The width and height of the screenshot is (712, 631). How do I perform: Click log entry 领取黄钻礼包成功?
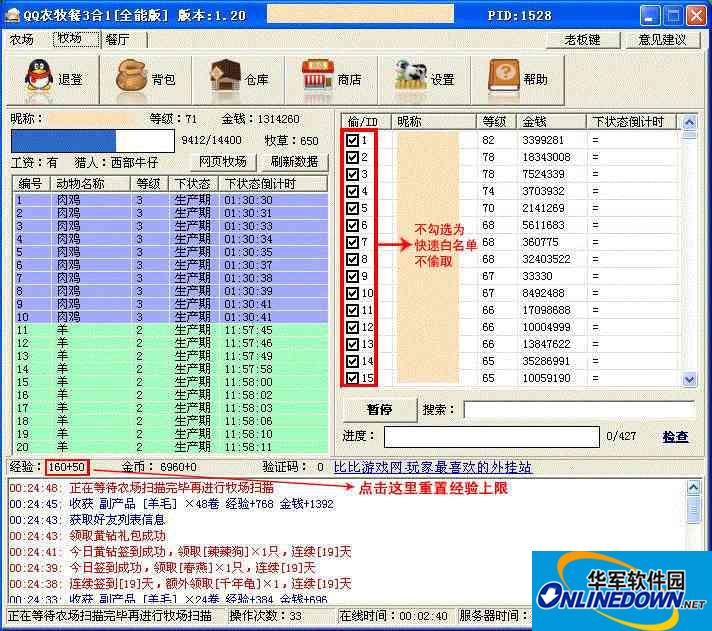pyautogui.click(x=118, y=536)
